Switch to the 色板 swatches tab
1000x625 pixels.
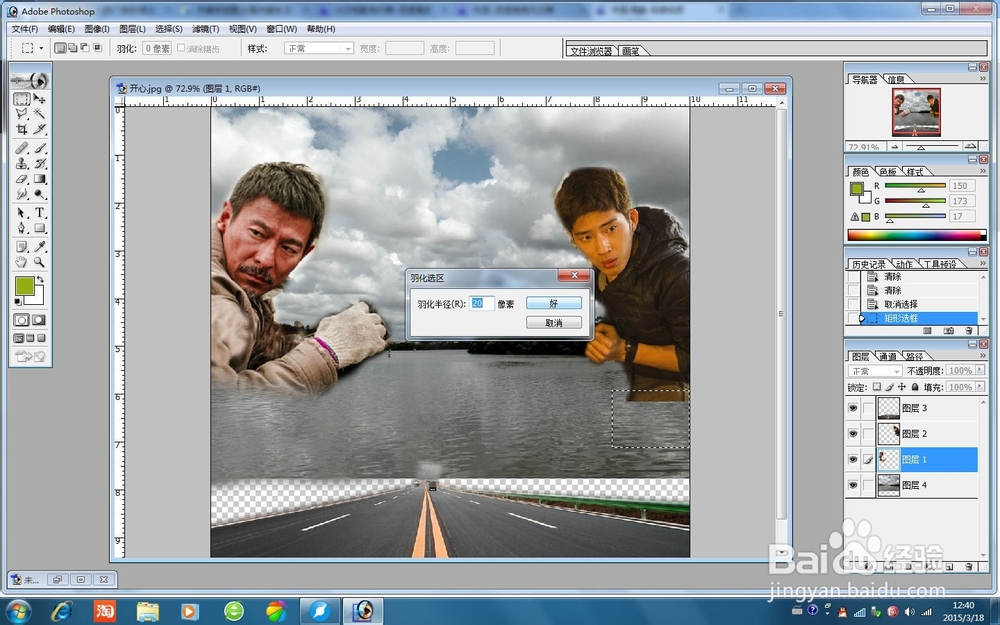pos(887,172)
